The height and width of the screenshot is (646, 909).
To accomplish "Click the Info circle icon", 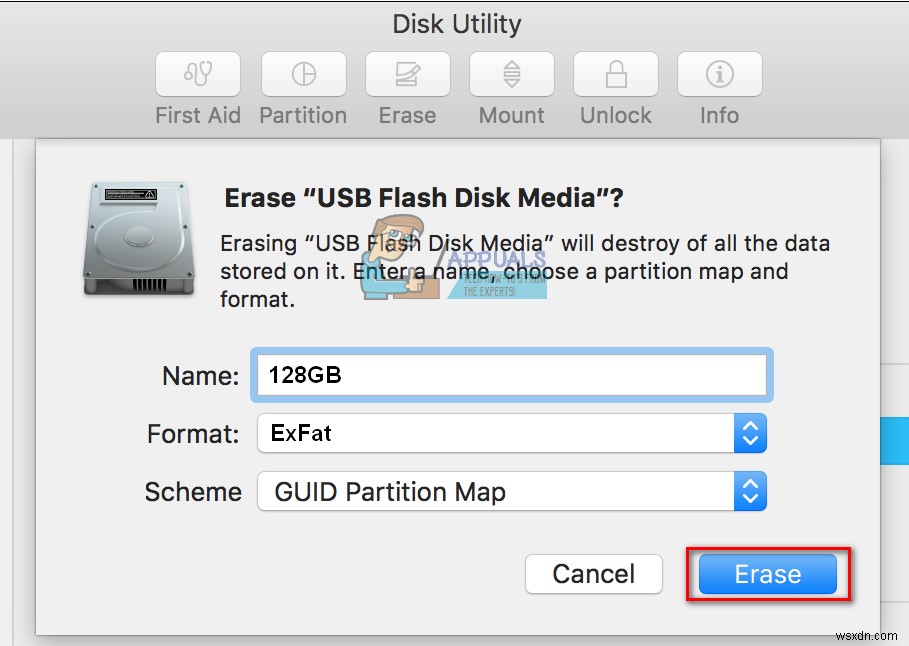I will tap(719, 74).
